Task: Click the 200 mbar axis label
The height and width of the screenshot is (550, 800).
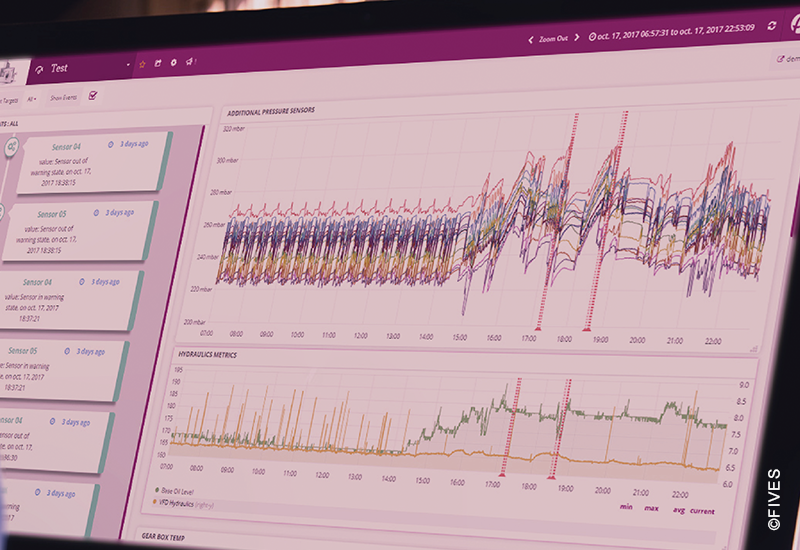Action: (194, 322)
